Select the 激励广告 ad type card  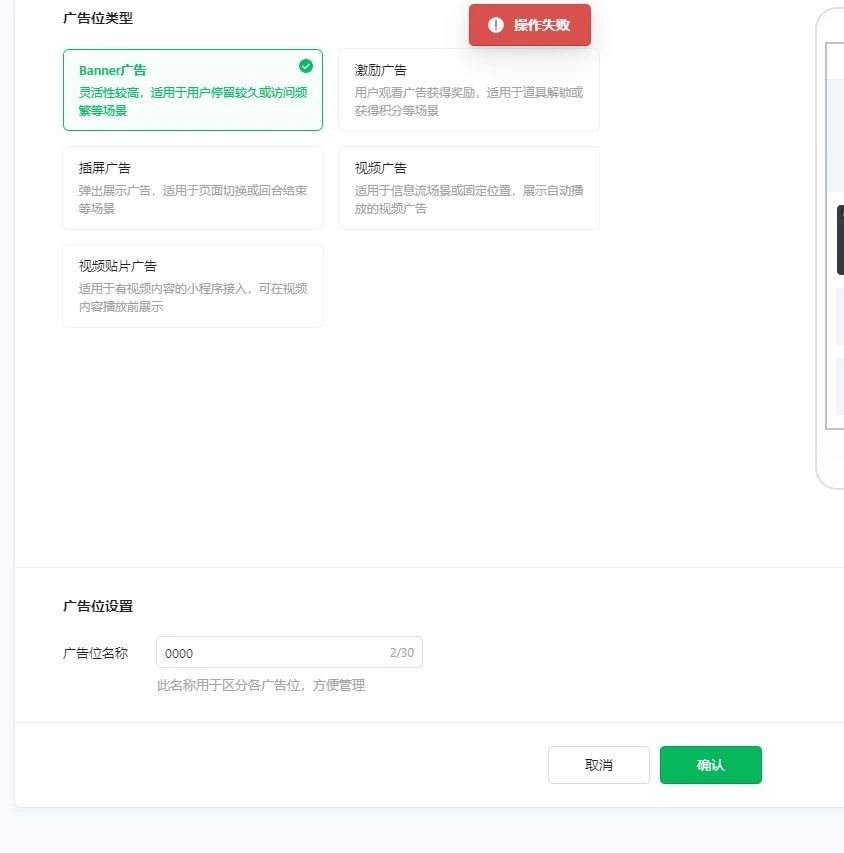click(x=469, y=90)
